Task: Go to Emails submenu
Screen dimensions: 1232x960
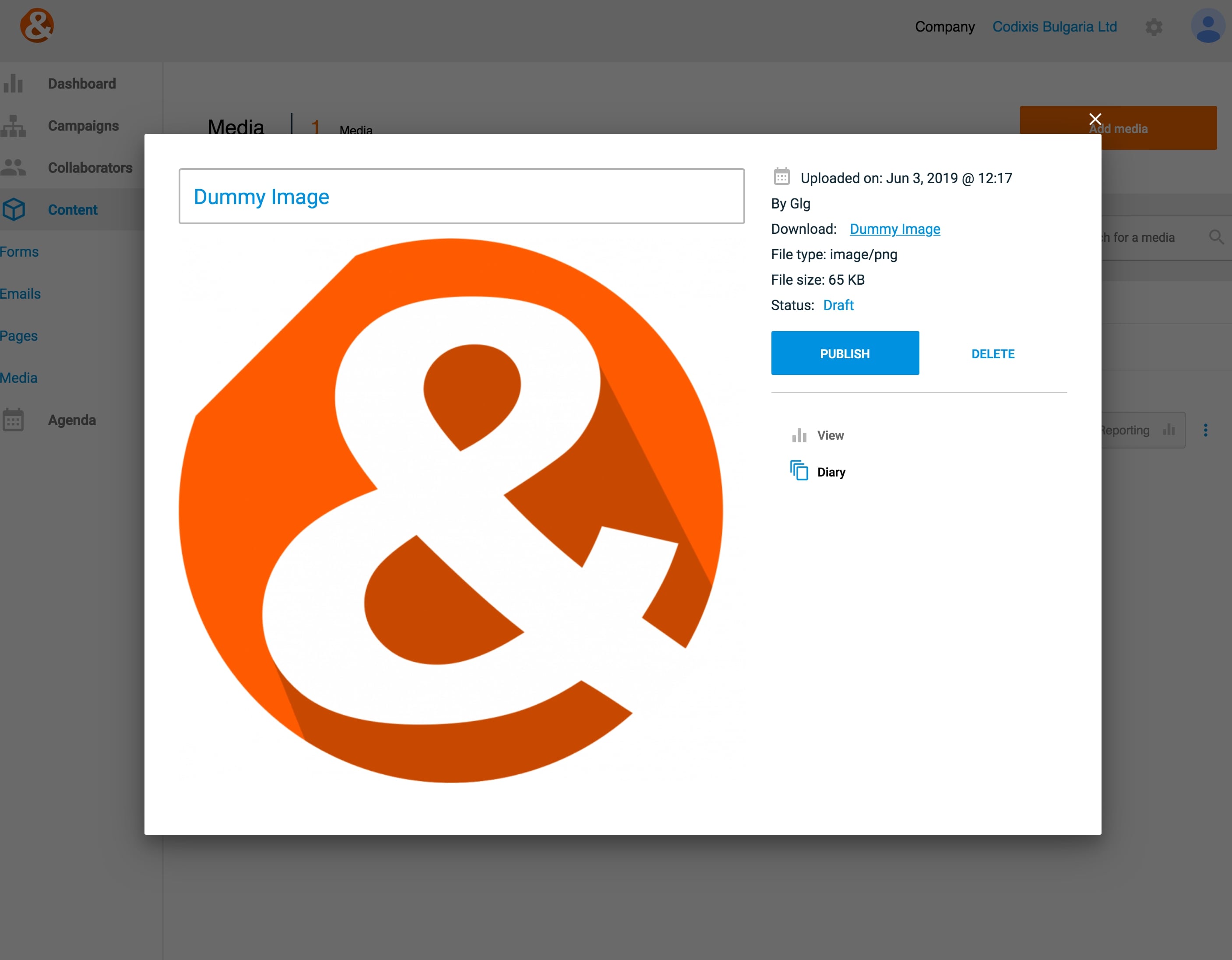Action: 20,293
